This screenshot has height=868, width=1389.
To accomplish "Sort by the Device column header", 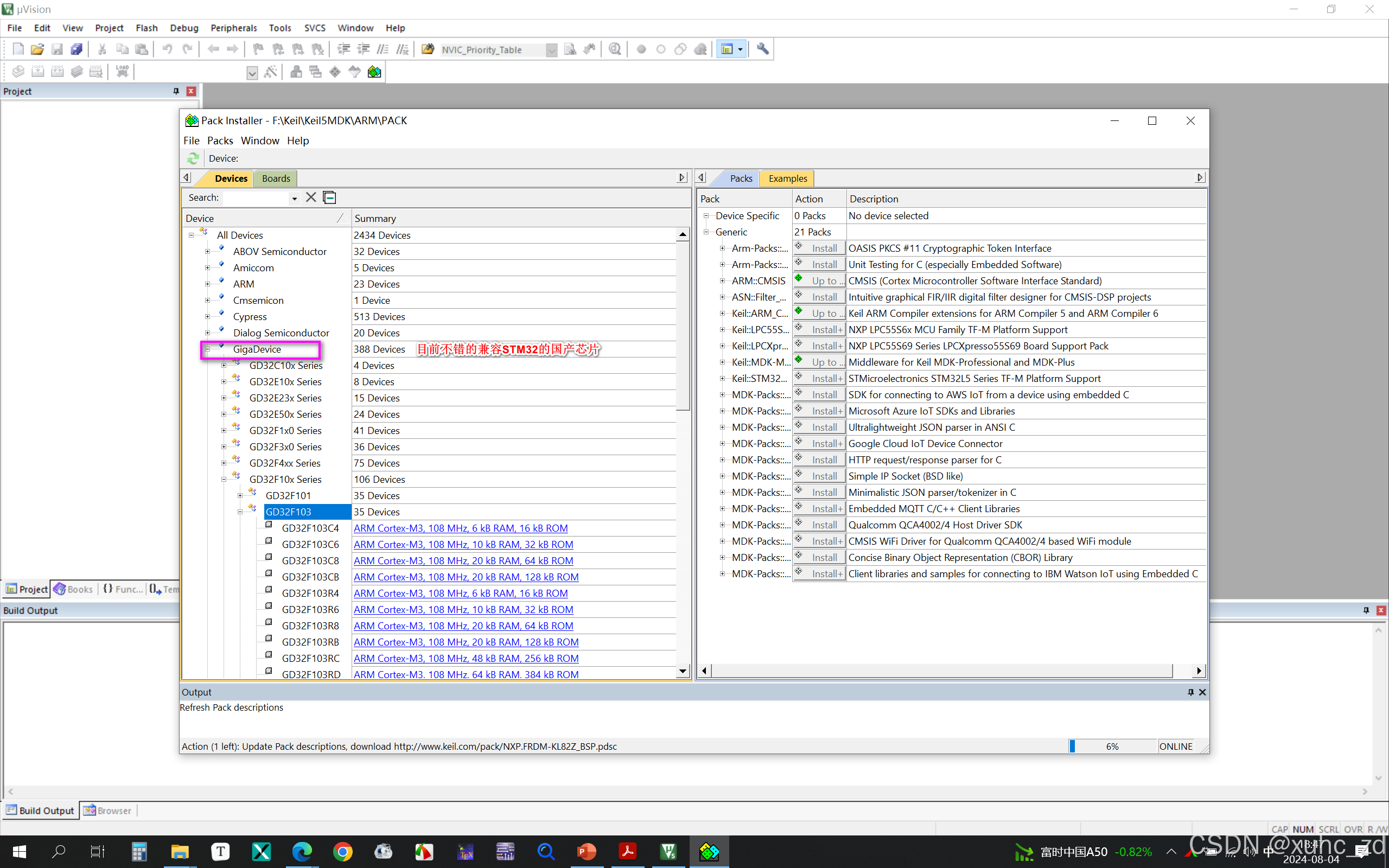I will (x=267, y=218).
